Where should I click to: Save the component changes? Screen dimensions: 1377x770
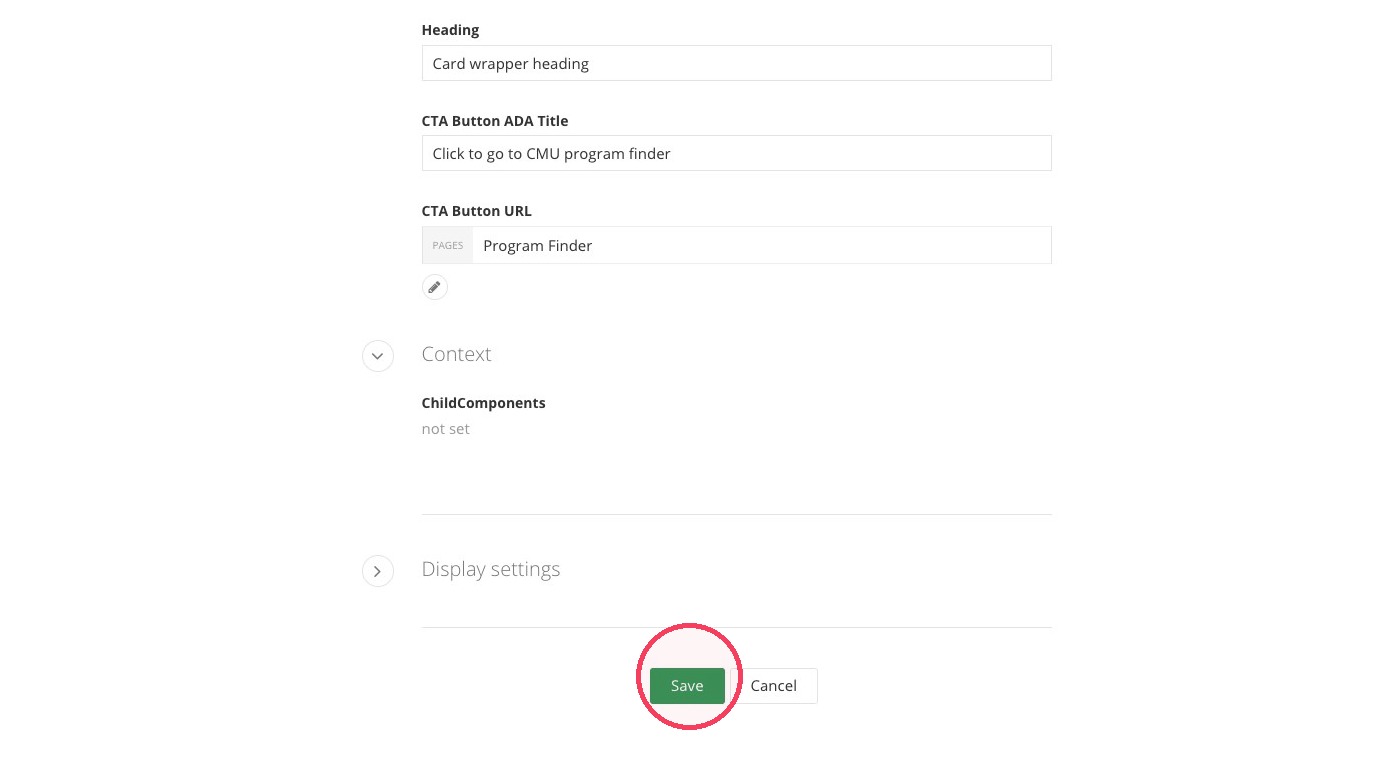pos(687,686)
